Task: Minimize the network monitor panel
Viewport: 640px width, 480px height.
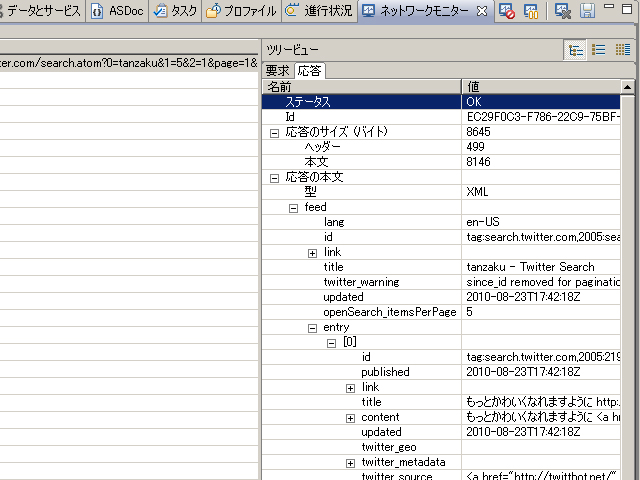Action: click(609, 7)
